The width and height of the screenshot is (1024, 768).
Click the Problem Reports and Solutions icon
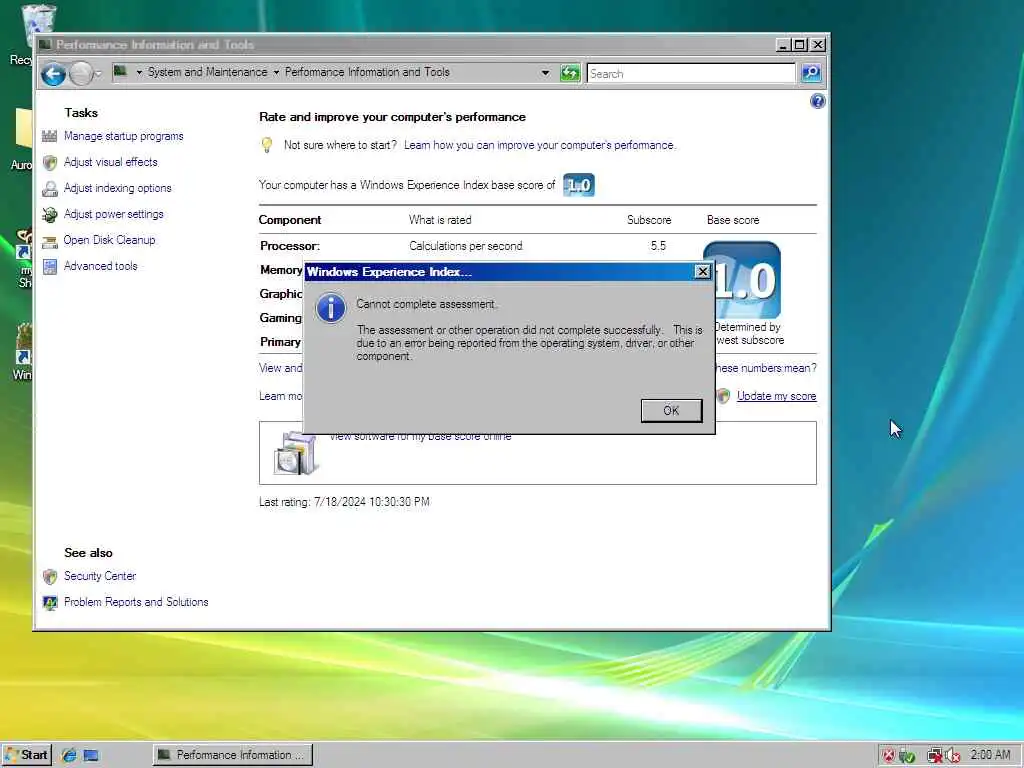50,602
